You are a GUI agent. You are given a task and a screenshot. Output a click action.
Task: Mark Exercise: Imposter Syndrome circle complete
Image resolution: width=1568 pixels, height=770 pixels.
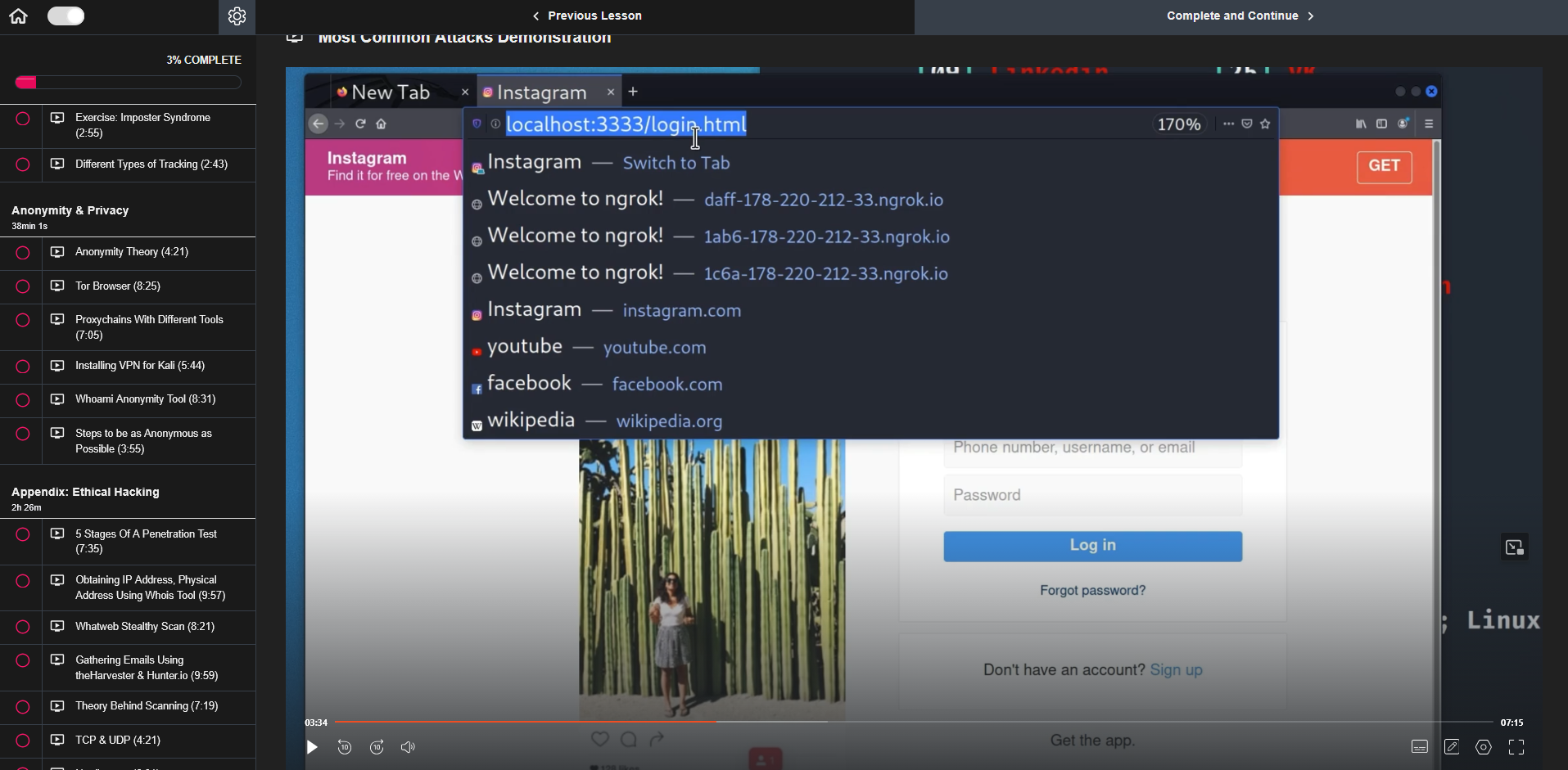(23, 119)
